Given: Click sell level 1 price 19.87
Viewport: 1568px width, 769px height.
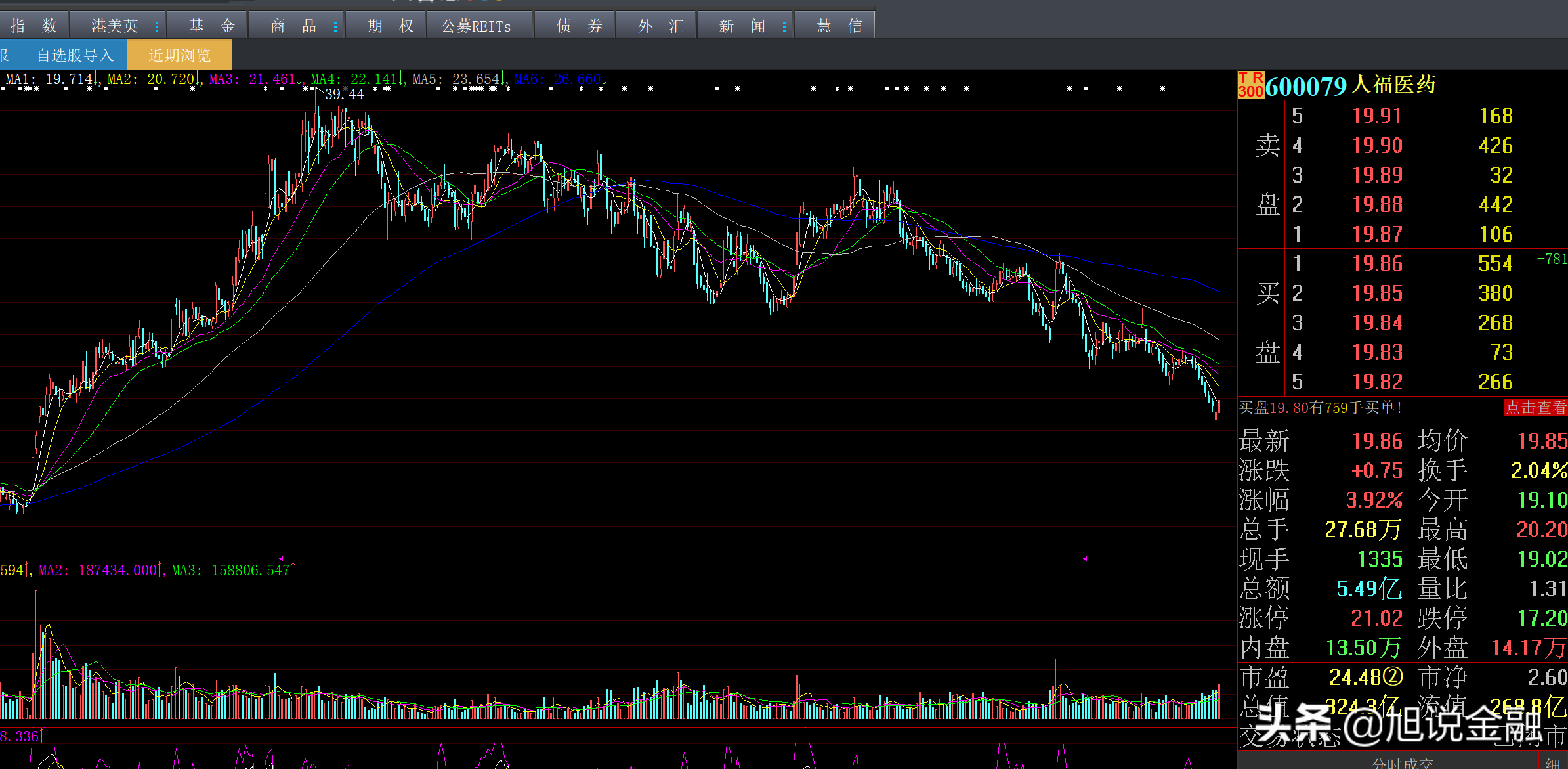Looking at the screenshot, I should (1377, 234).
